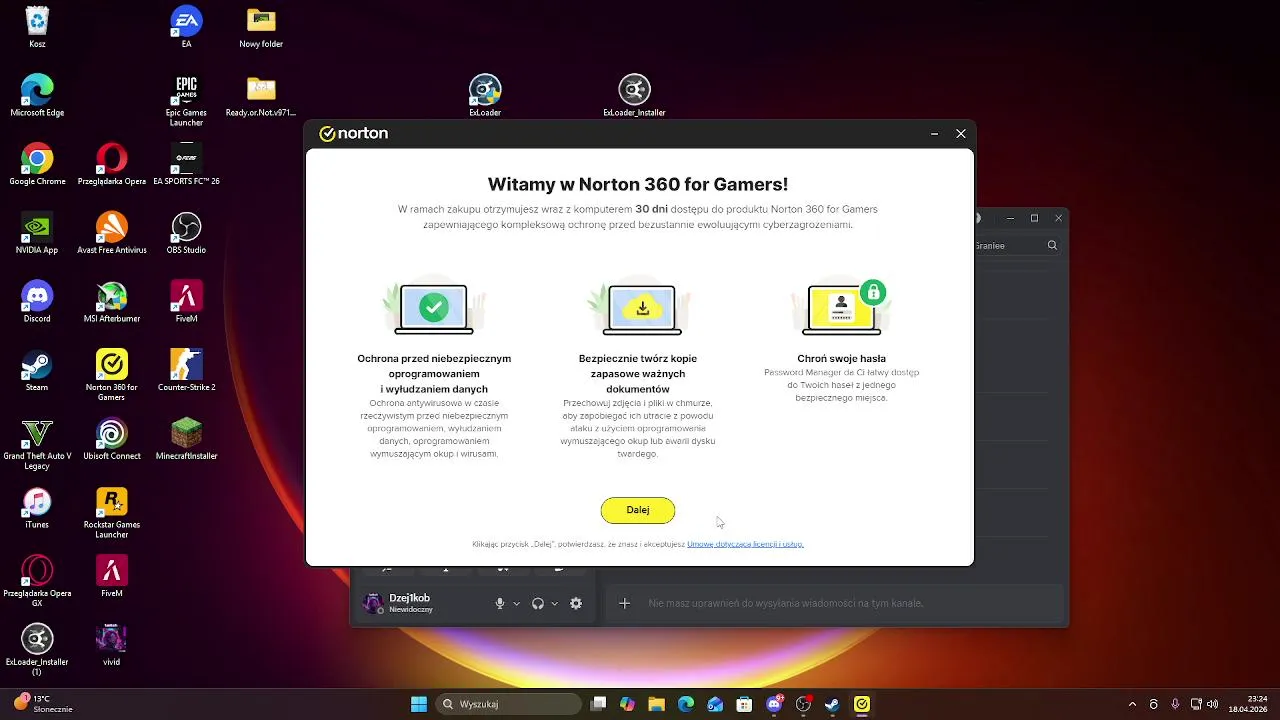
Task: Switch to Steam on the taskbar
Action: (x=832, y=704)
